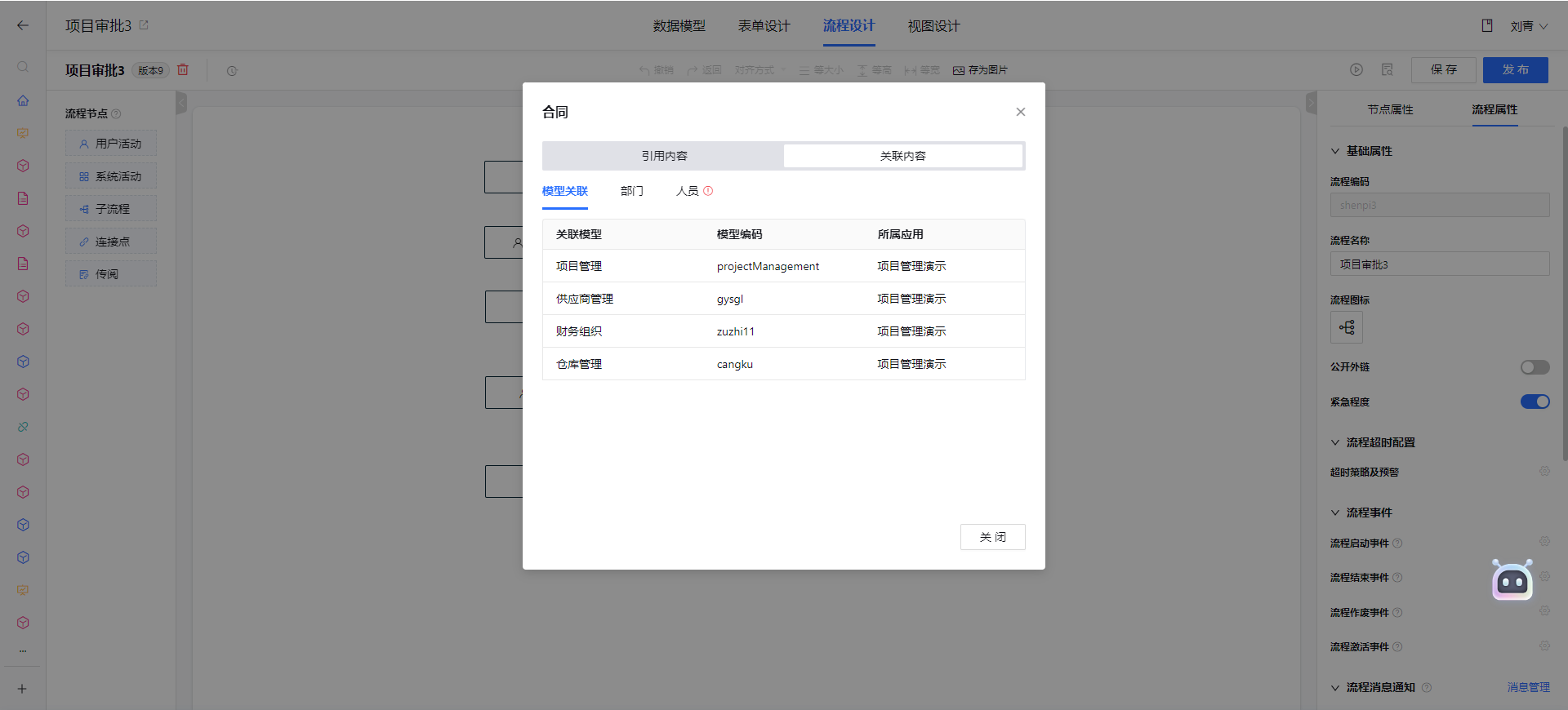Open the robot assistant avatar
This screenshot has height=710, width=1568.
[x=1512, y=580]
